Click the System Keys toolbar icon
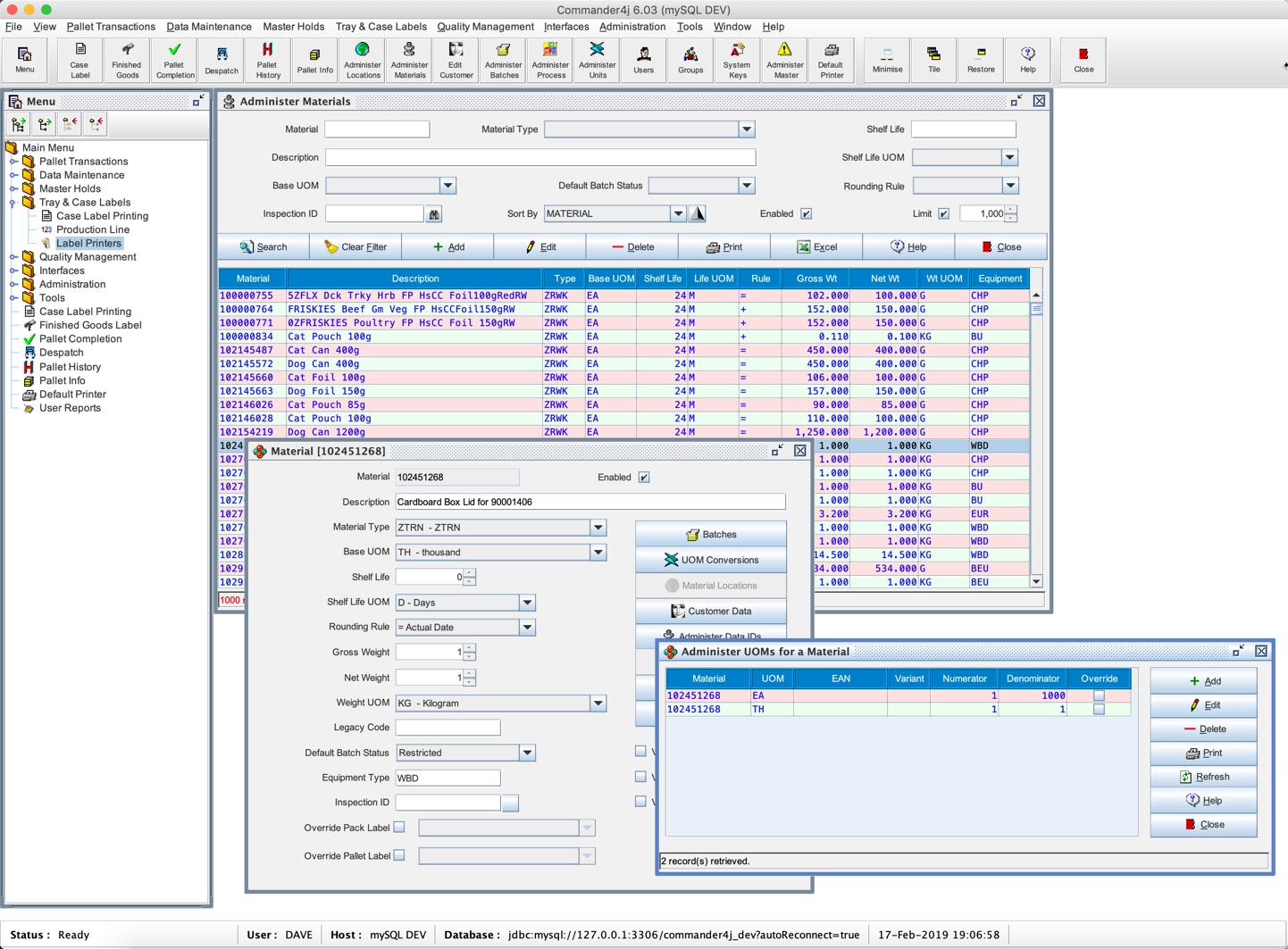Viewport: 1288px width, 949px height. [x=737, y=59]
